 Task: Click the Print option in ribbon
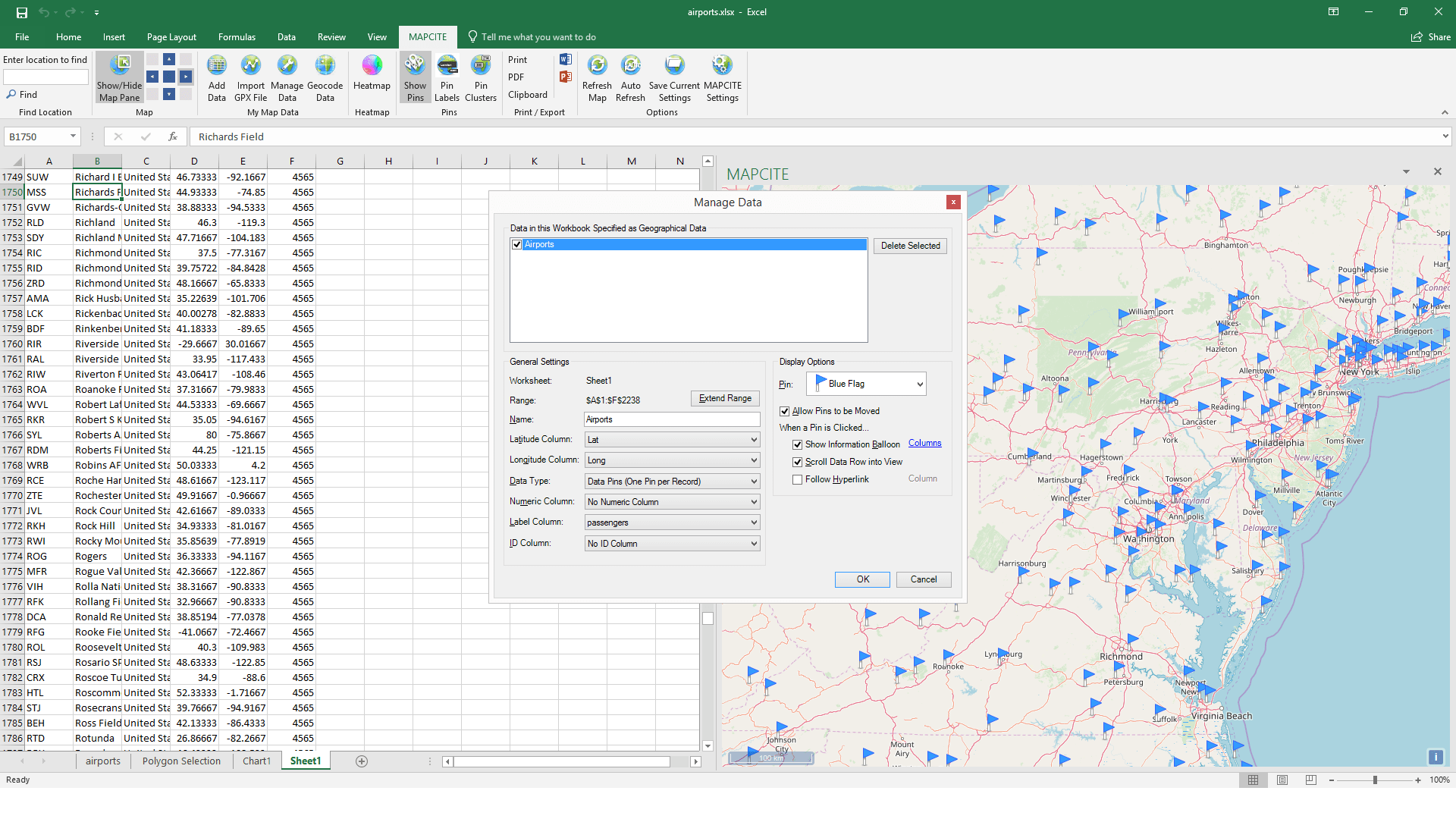pos(518,60)
